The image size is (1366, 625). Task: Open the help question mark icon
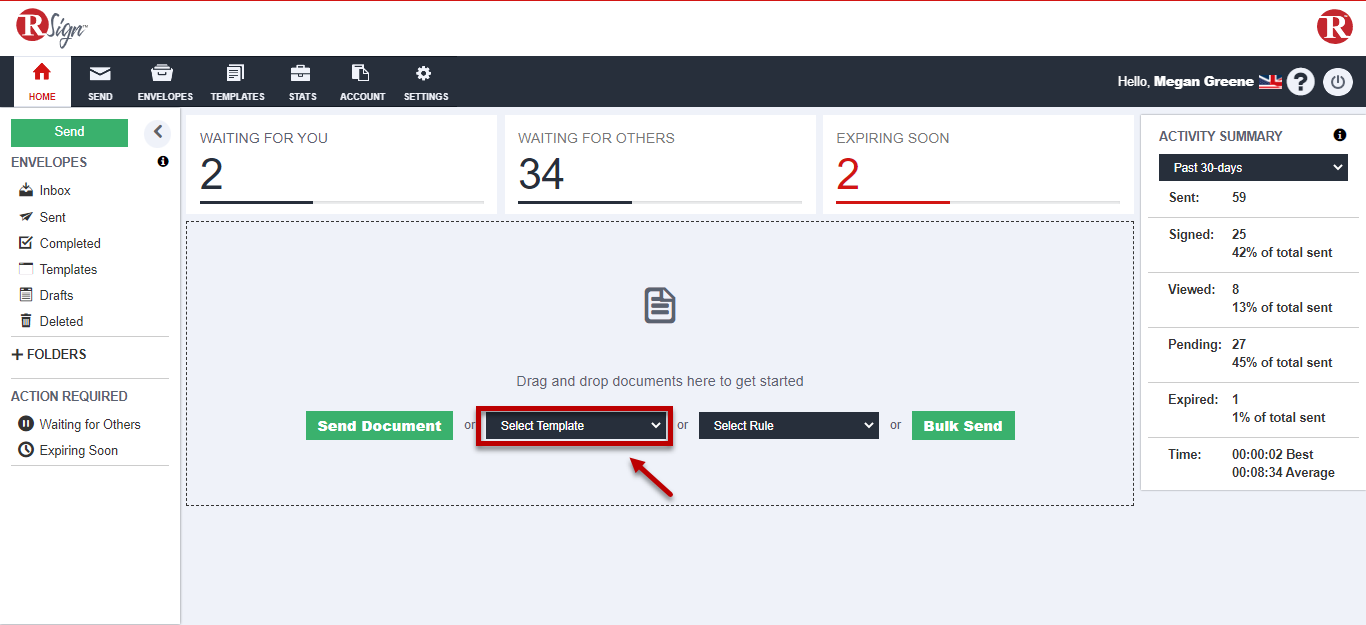(1300, 82)
